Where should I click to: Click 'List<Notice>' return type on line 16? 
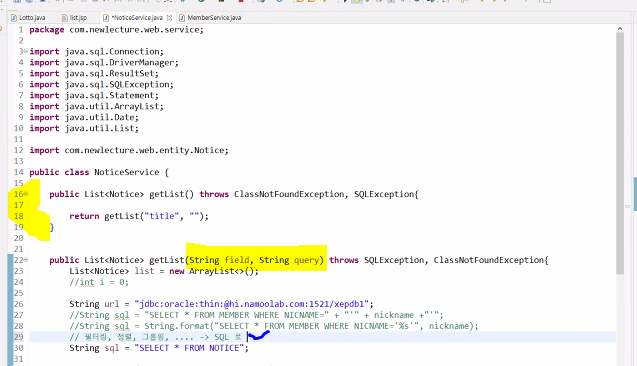click(114, 194)
